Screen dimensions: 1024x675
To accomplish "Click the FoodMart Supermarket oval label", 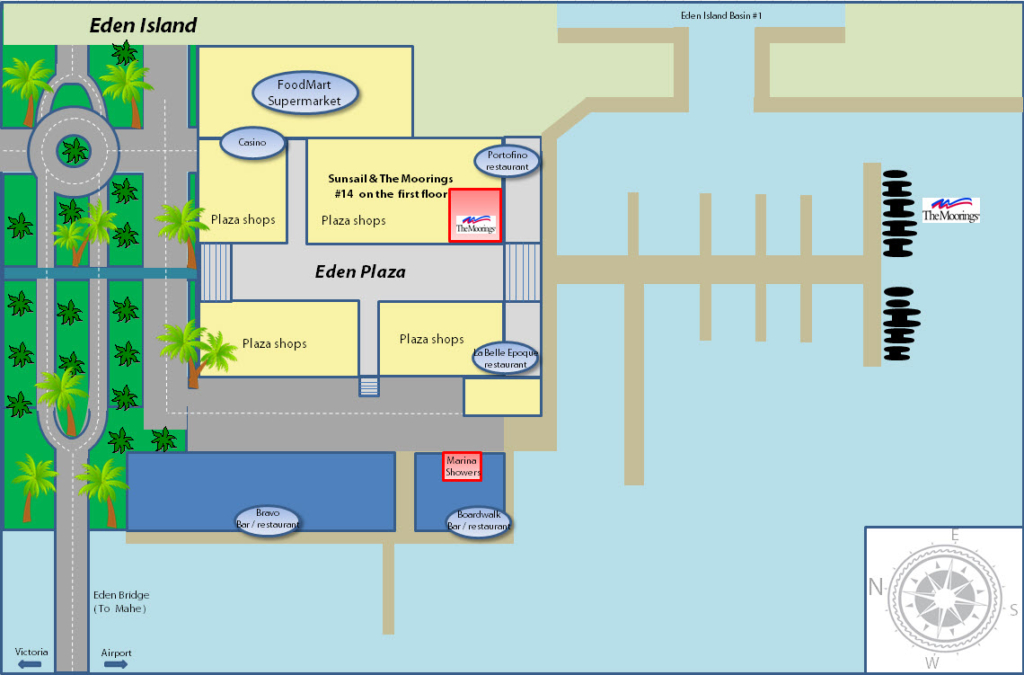I will coord(305,93).
